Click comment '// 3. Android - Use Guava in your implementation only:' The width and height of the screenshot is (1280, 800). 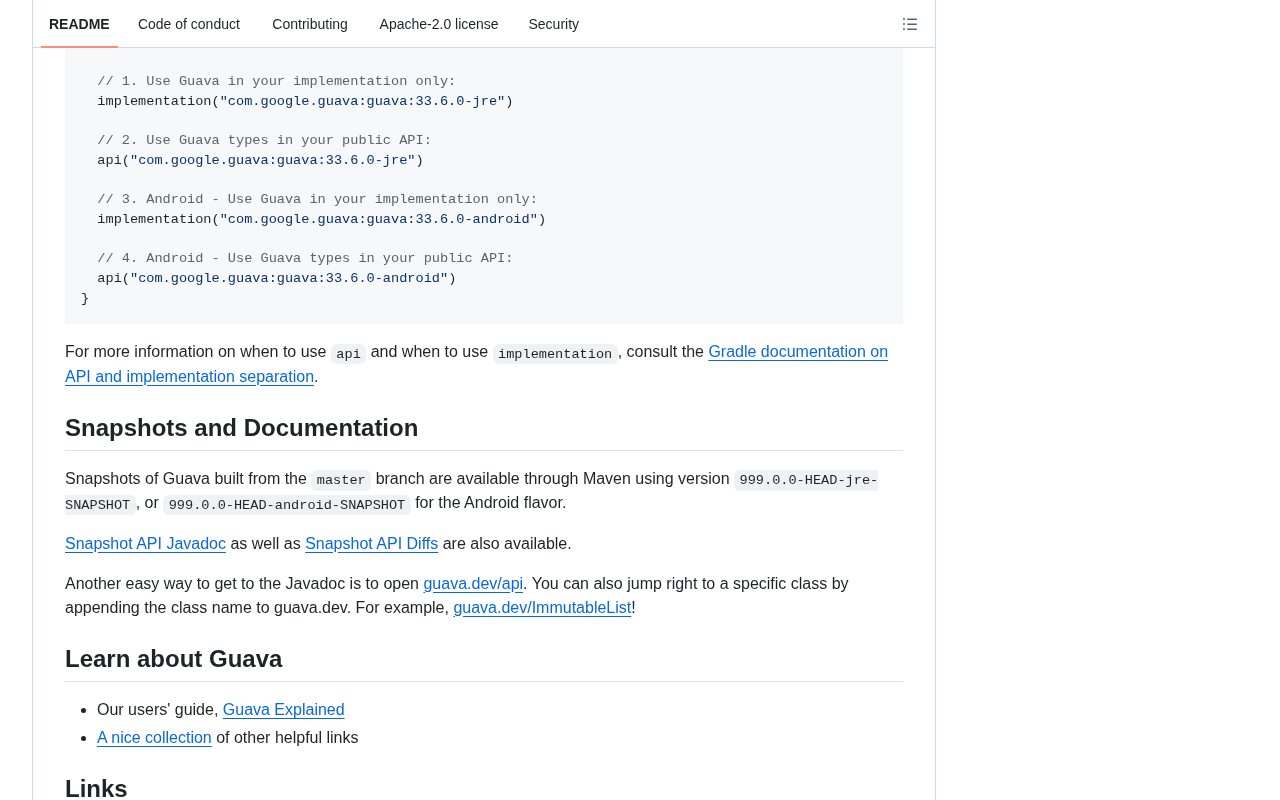tap(317, 200)
